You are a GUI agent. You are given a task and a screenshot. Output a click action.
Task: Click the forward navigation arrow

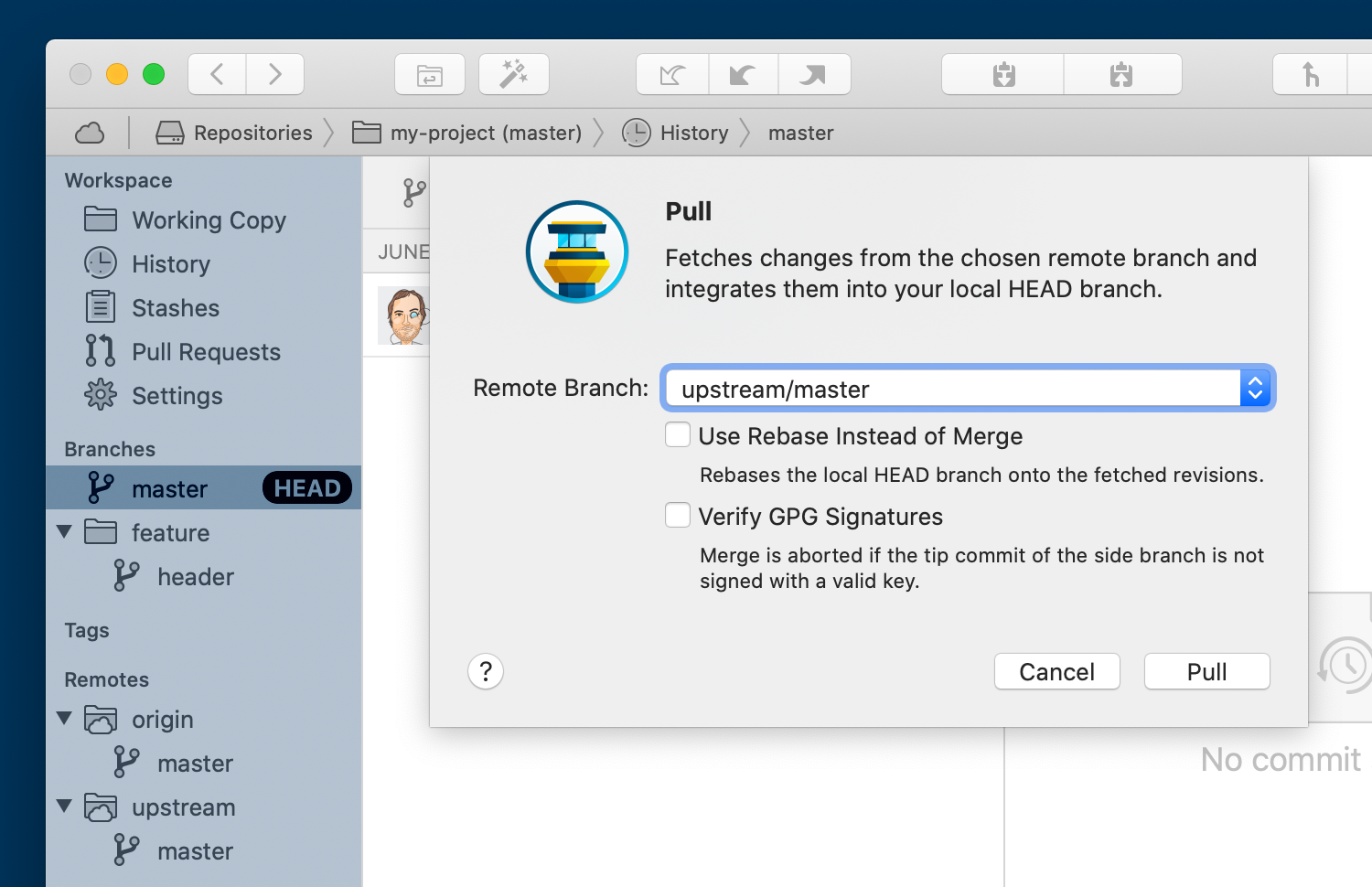point(274,74)
